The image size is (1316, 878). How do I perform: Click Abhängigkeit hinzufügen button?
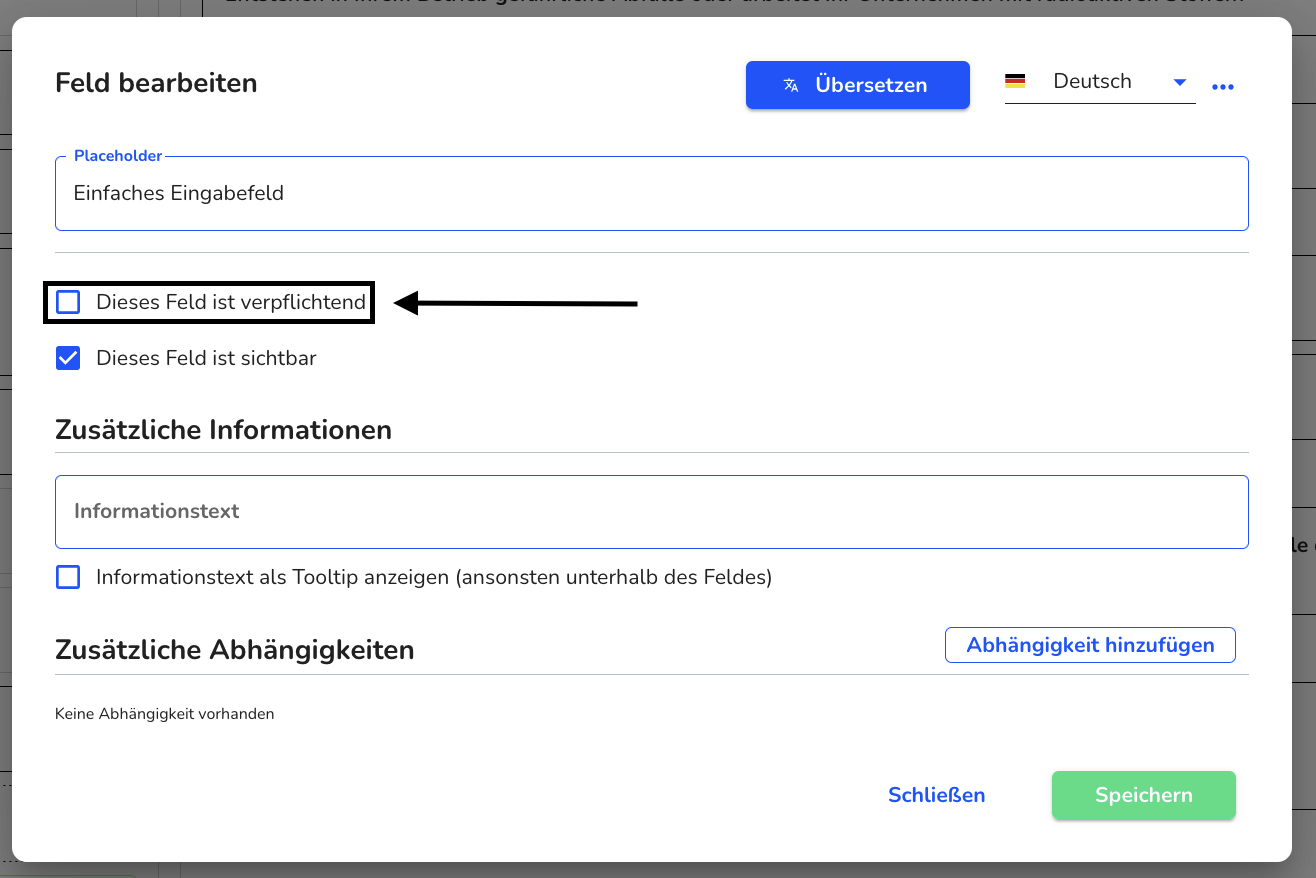(1090, 645)
